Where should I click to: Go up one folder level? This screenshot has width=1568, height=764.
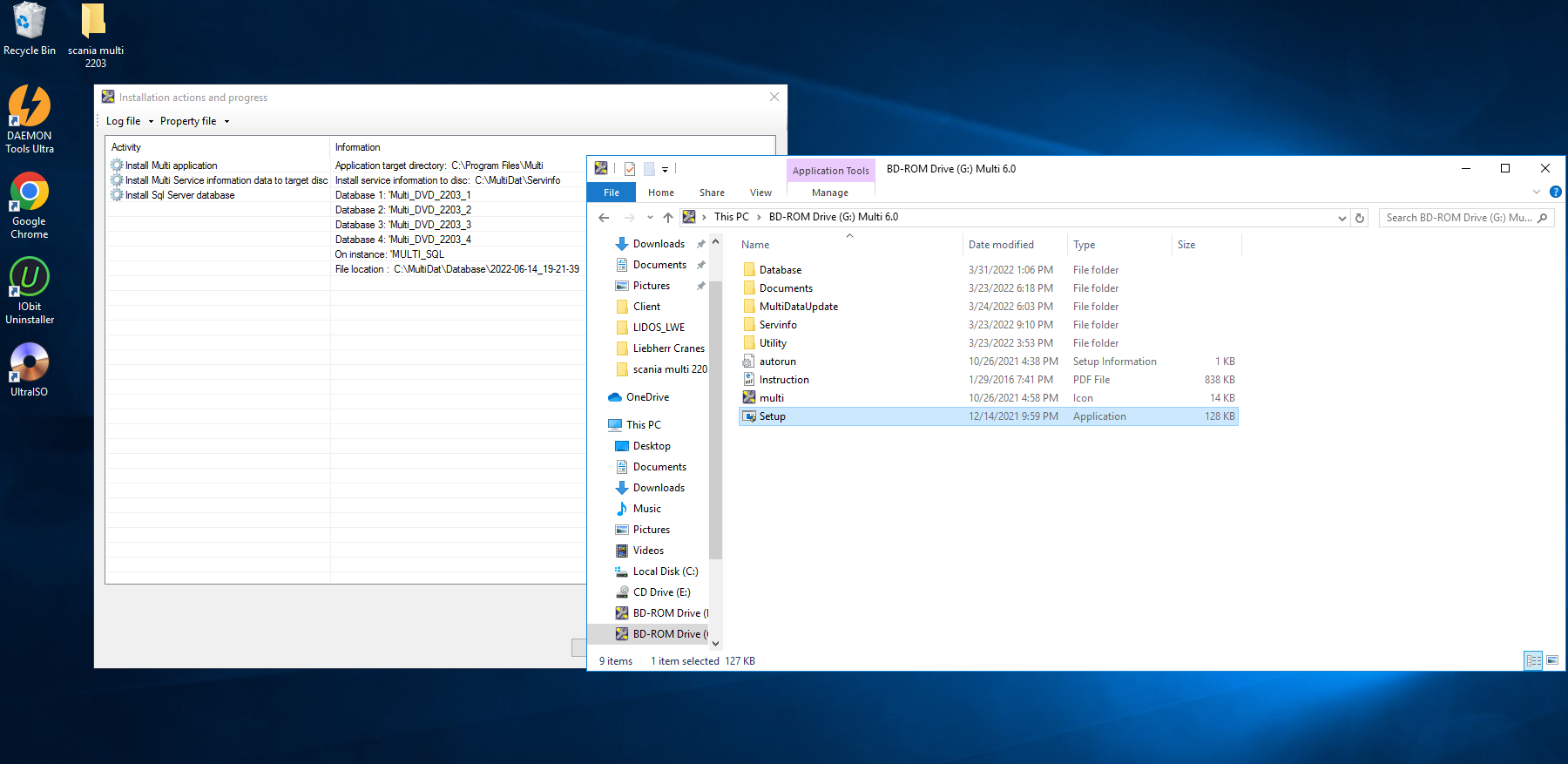[667, 218]
